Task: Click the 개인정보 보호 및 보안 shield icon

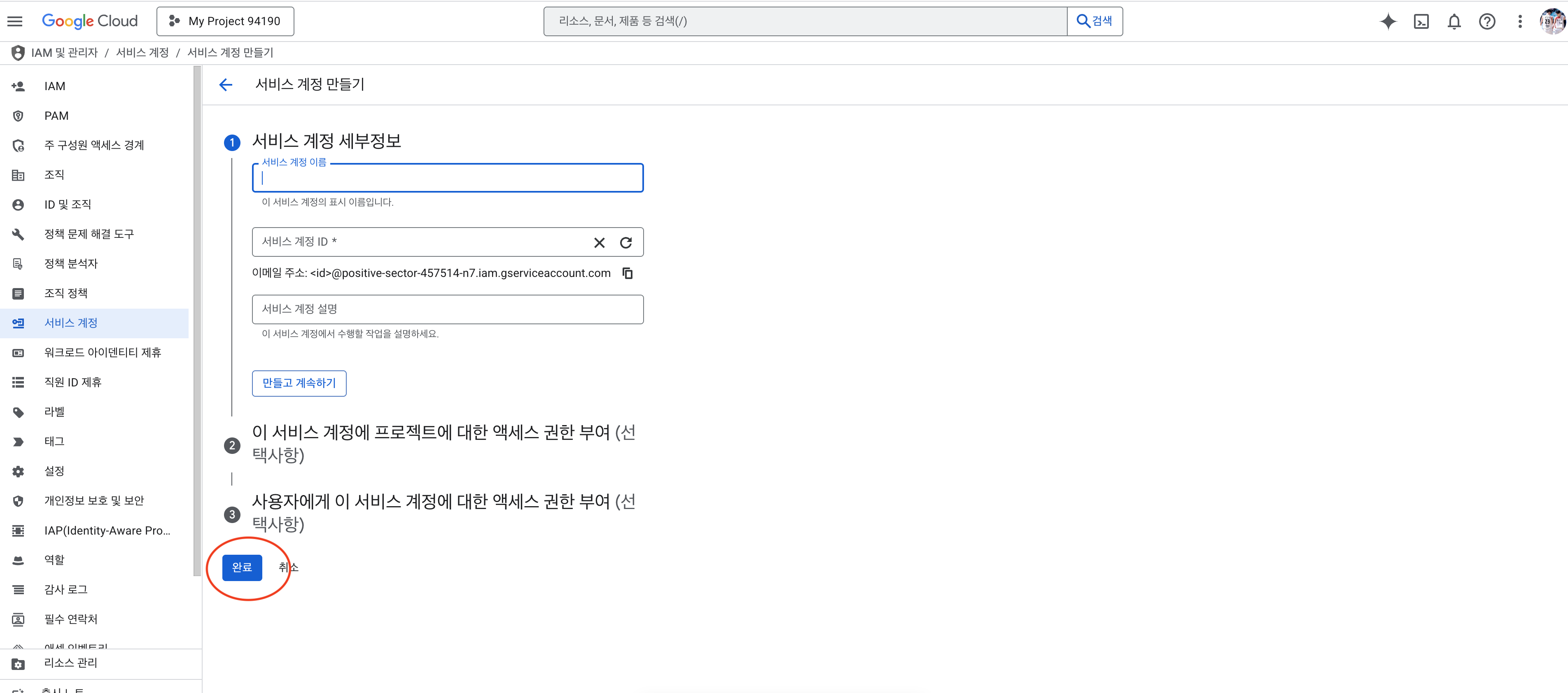Action: coord(18,501)
